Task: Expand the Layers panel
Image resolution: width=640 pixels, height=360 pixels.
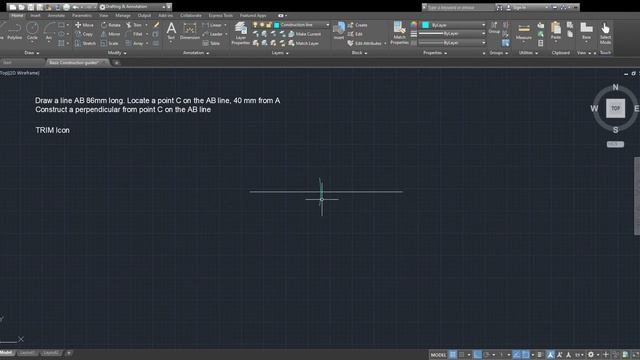Action: 280,53
